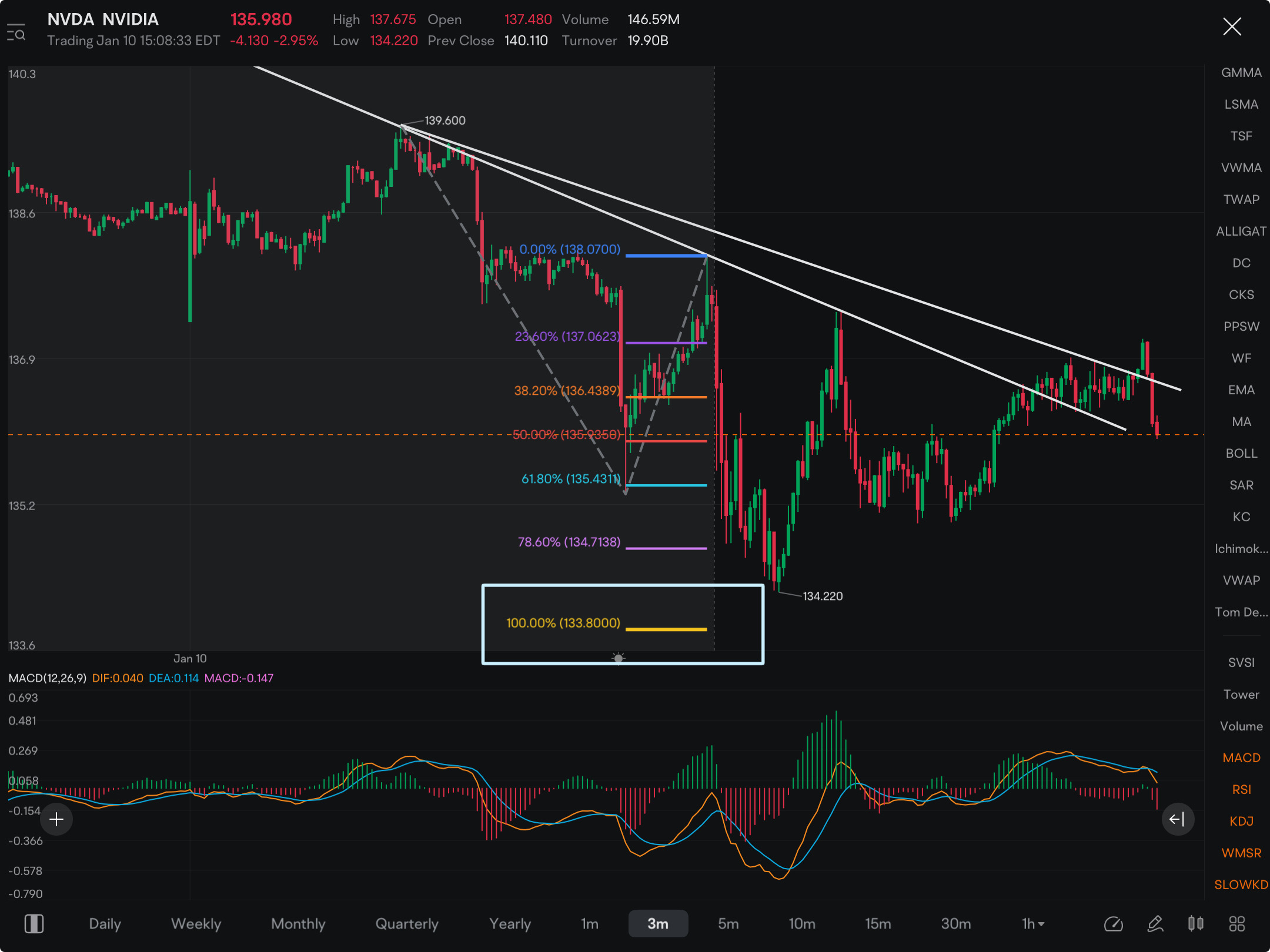The image size is (1270, 952).
Task: Select the 78.60% (134.7138) Fibonacci label
Action: tap(569, 542)
